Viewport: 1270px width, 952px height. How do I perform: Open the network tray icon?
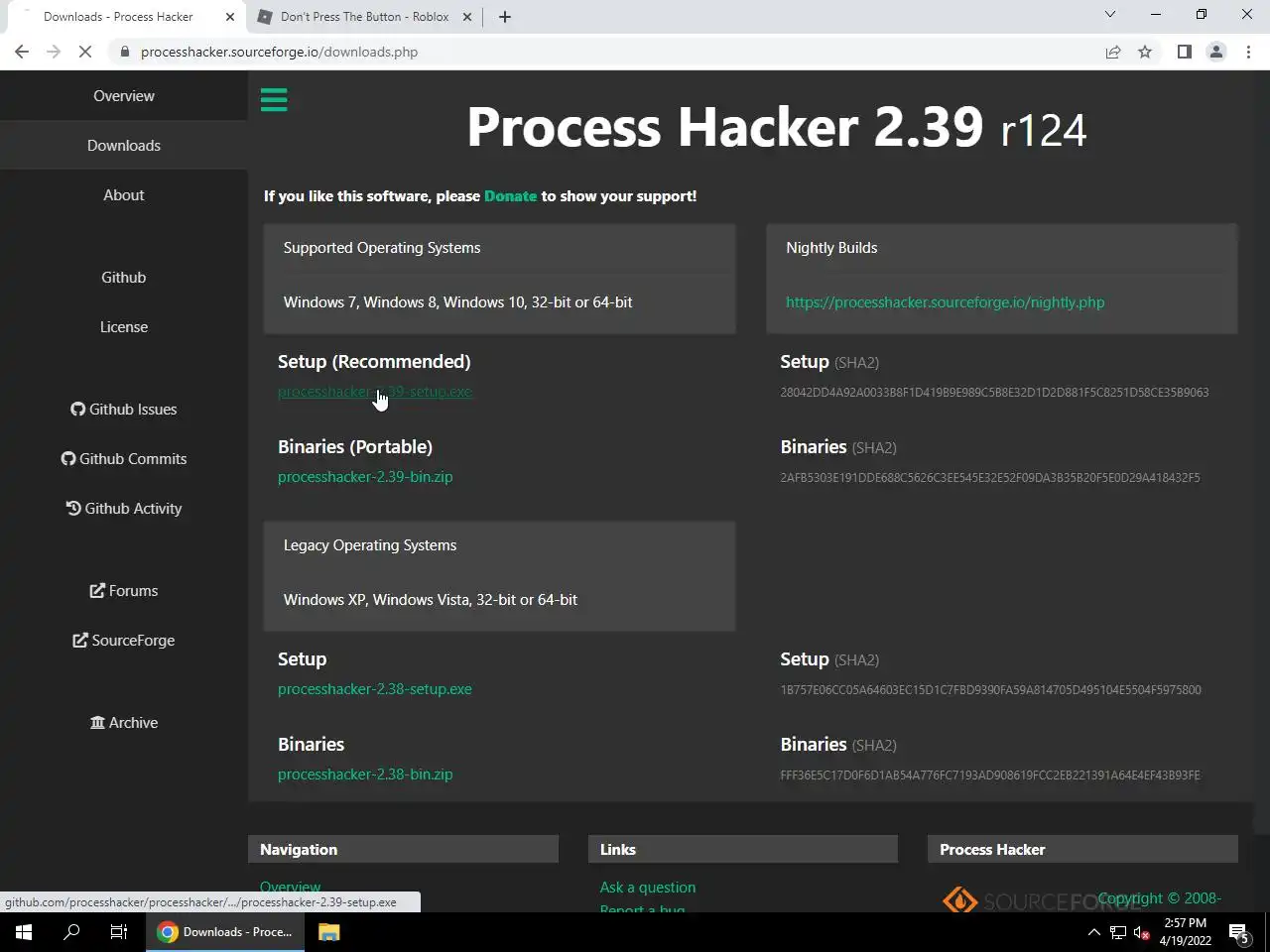click(x=1118, y=932)
